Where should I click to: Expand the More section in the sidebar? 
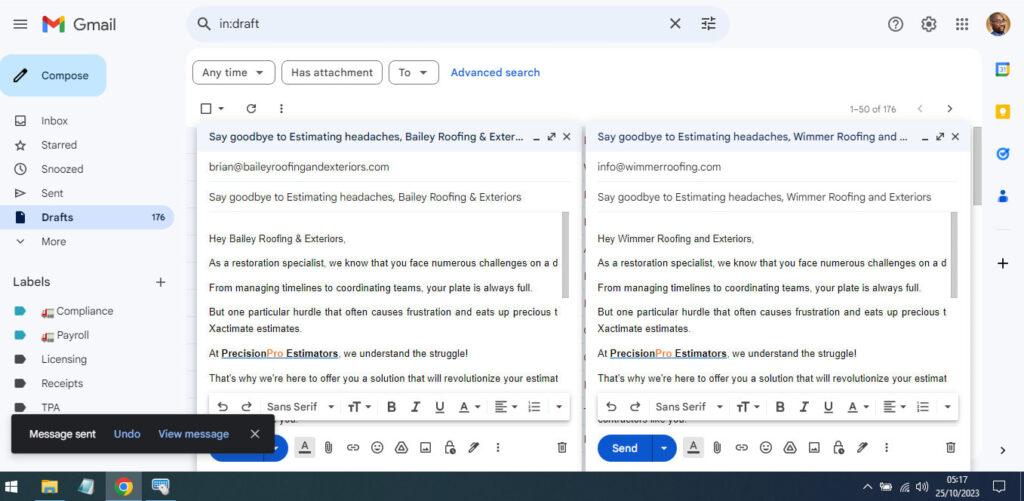(x=53, y=241)
